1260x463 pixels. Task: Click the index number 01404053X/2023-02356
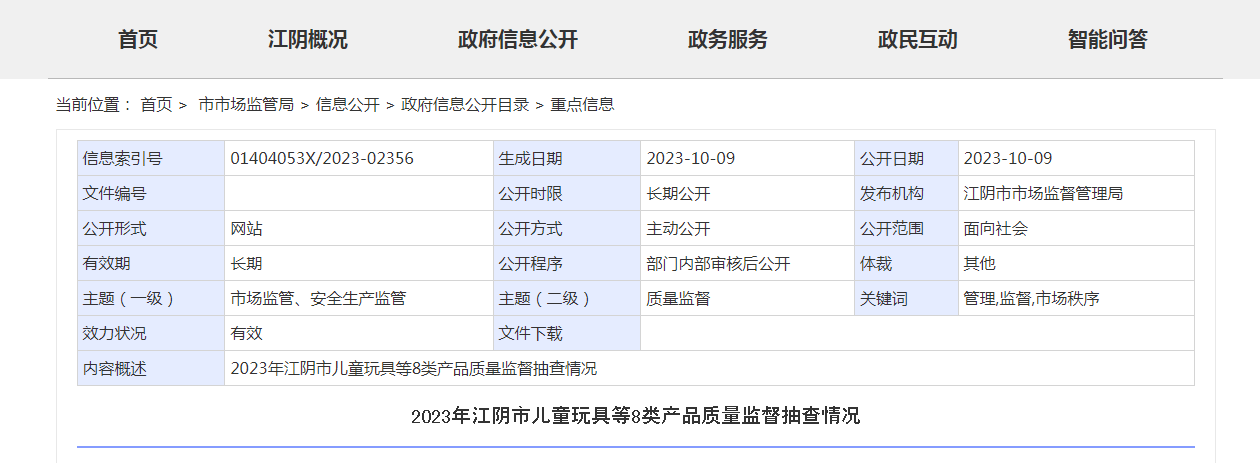coord(322,158)
